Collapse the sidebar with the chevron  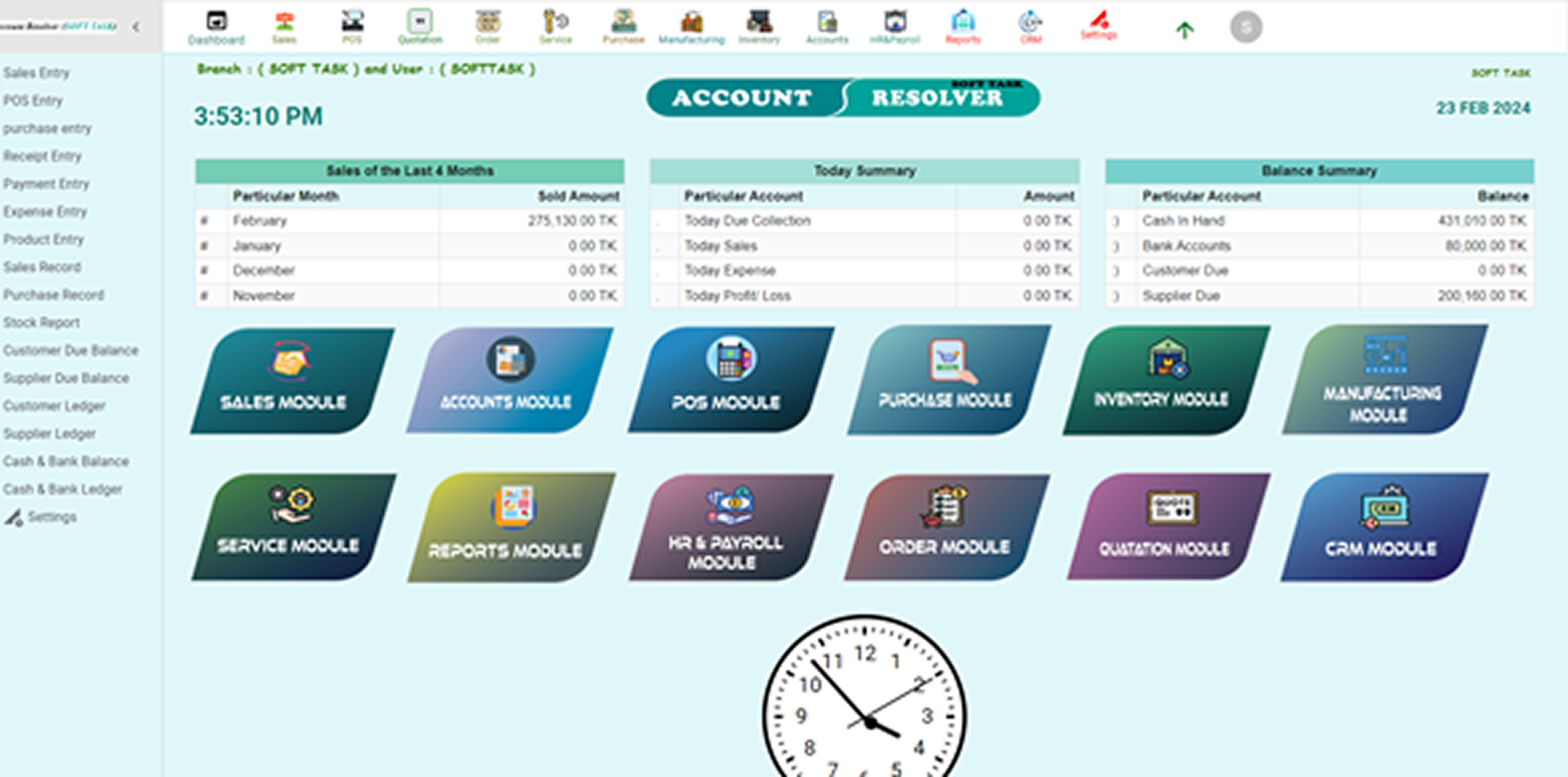136,27
